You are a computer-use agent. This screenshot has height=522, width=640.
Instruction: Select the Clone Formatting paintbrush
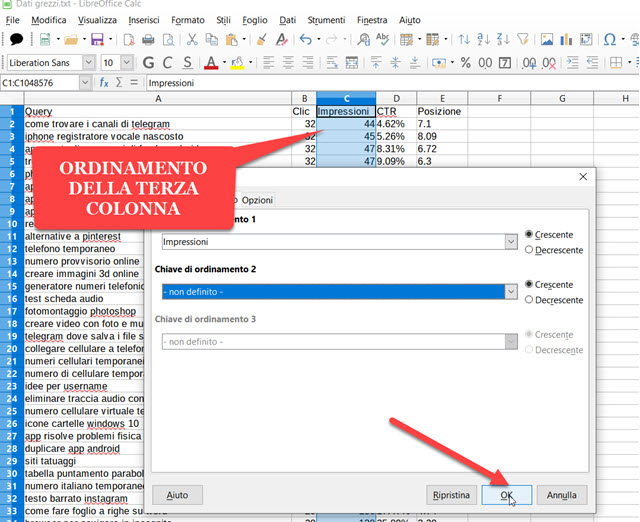[x=262, y=40]
